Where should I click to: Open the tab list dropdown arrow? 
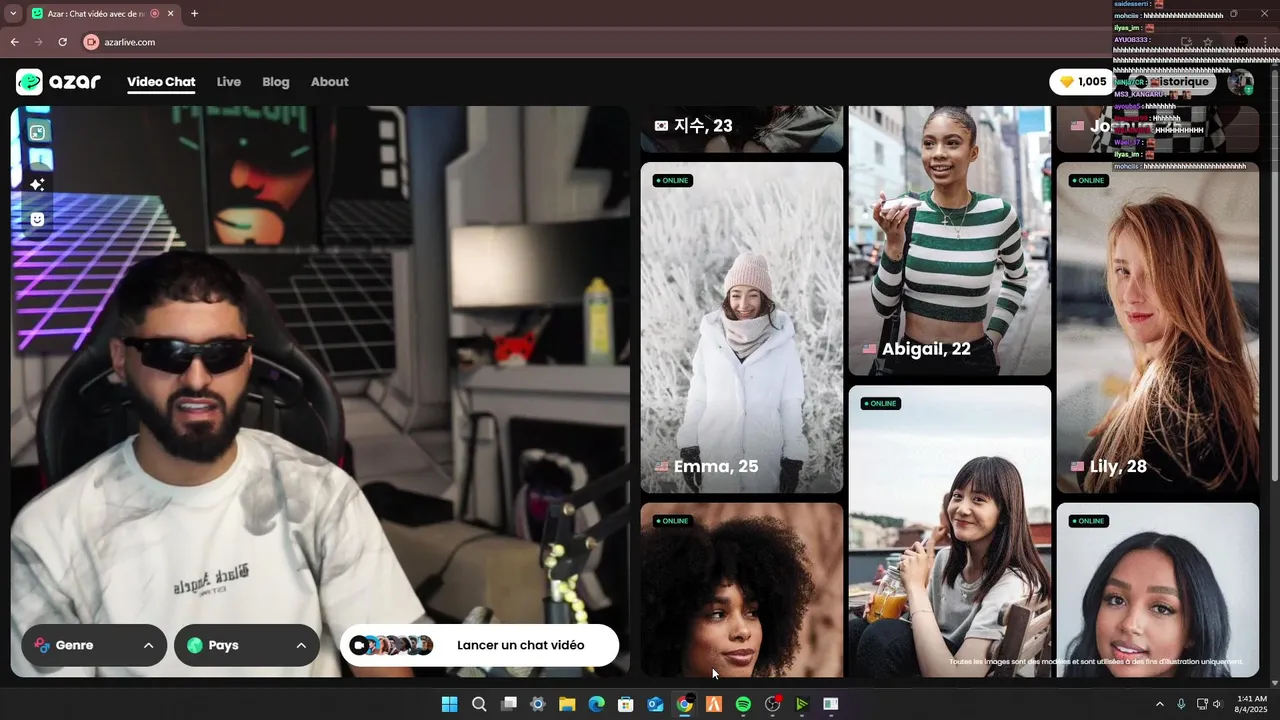[13, 14]
